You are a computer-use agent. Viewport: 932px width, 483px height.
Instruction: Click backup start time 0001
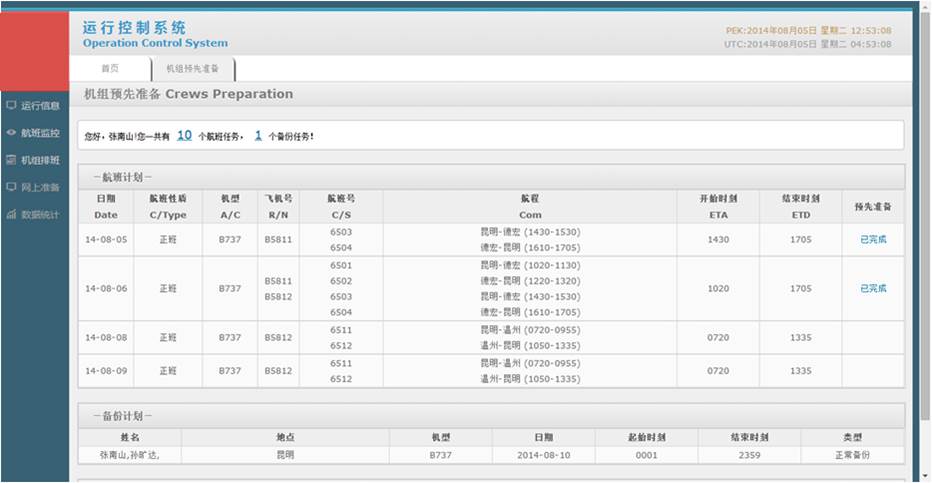[x=646, y=455]
